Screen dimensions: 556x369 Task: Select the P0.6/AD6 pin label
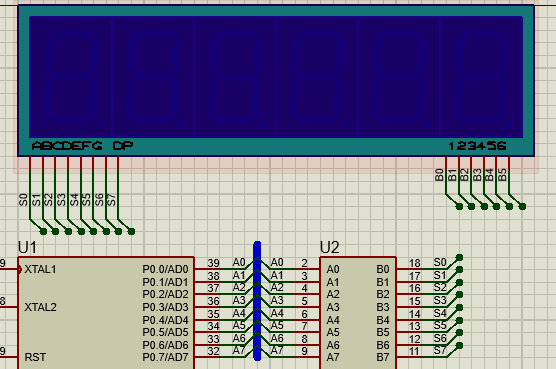click(x=165, y=345)
